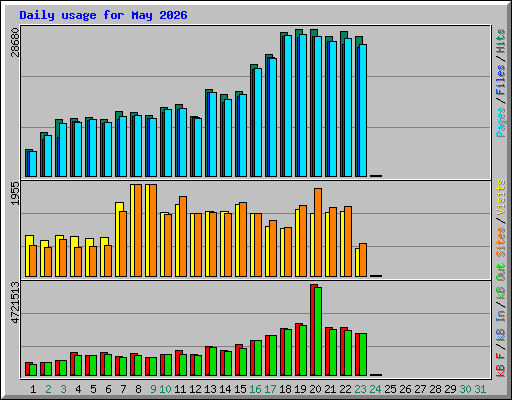This screenshot has width=512, height=400.
Task: Select the orange Sites bar for day 8
Action: click(x=138, y=230)
